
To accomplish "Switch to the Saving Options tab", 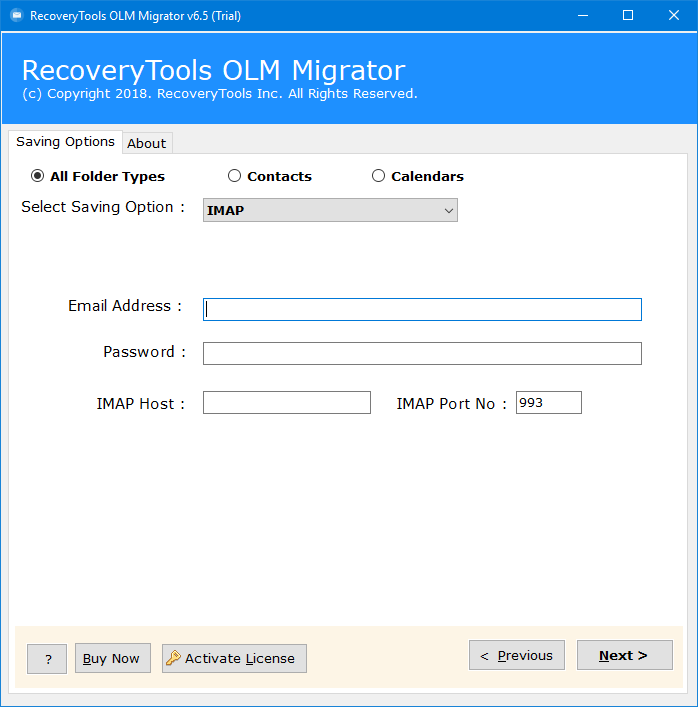I will [65, 142].
